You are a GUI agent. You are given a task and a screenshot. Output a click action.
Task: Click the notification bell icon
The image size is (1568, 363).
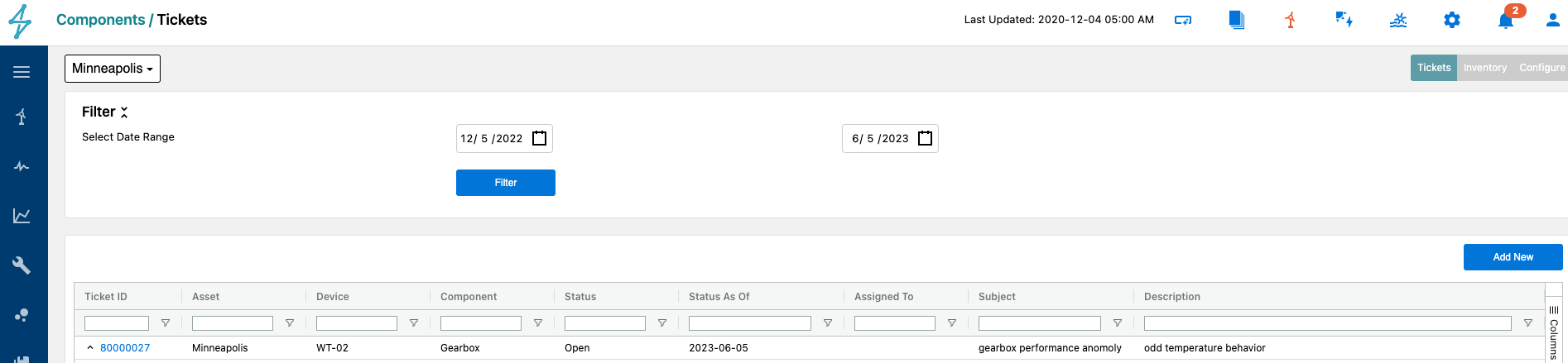click(1505, 21)
